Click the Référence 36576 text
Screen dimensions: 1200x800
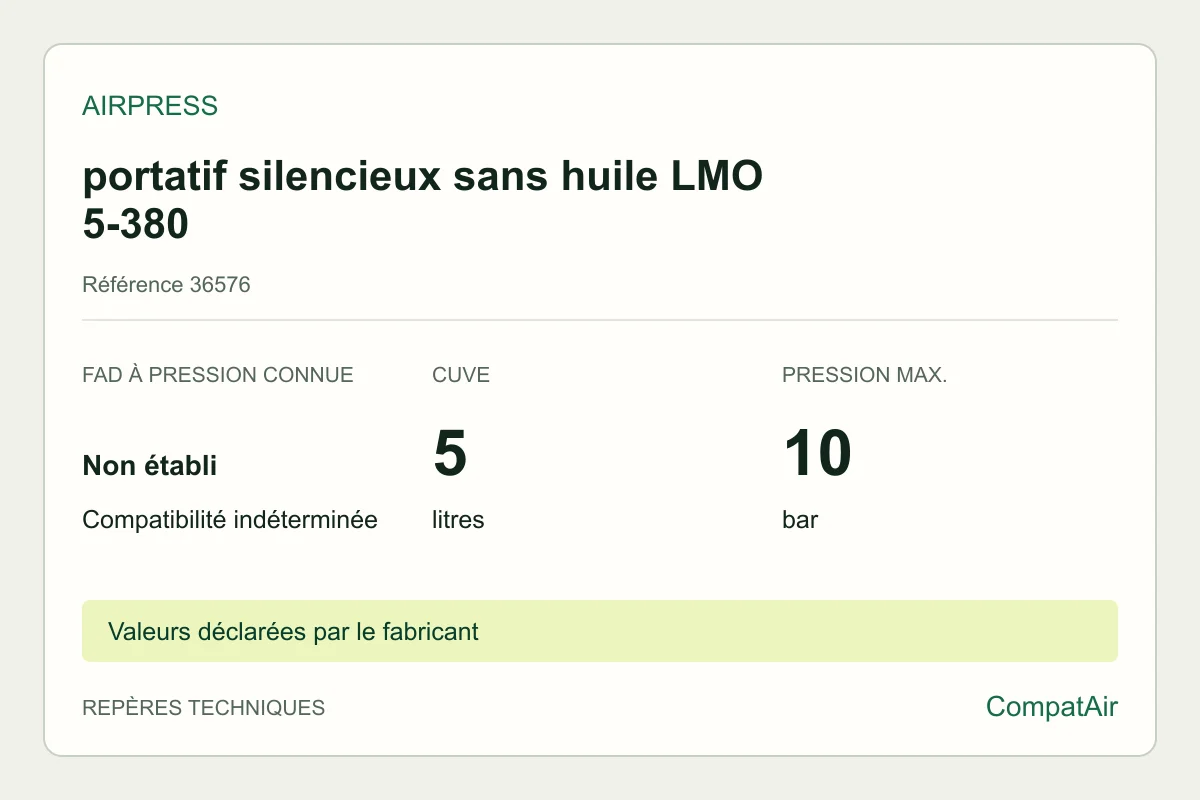(166, 285)
